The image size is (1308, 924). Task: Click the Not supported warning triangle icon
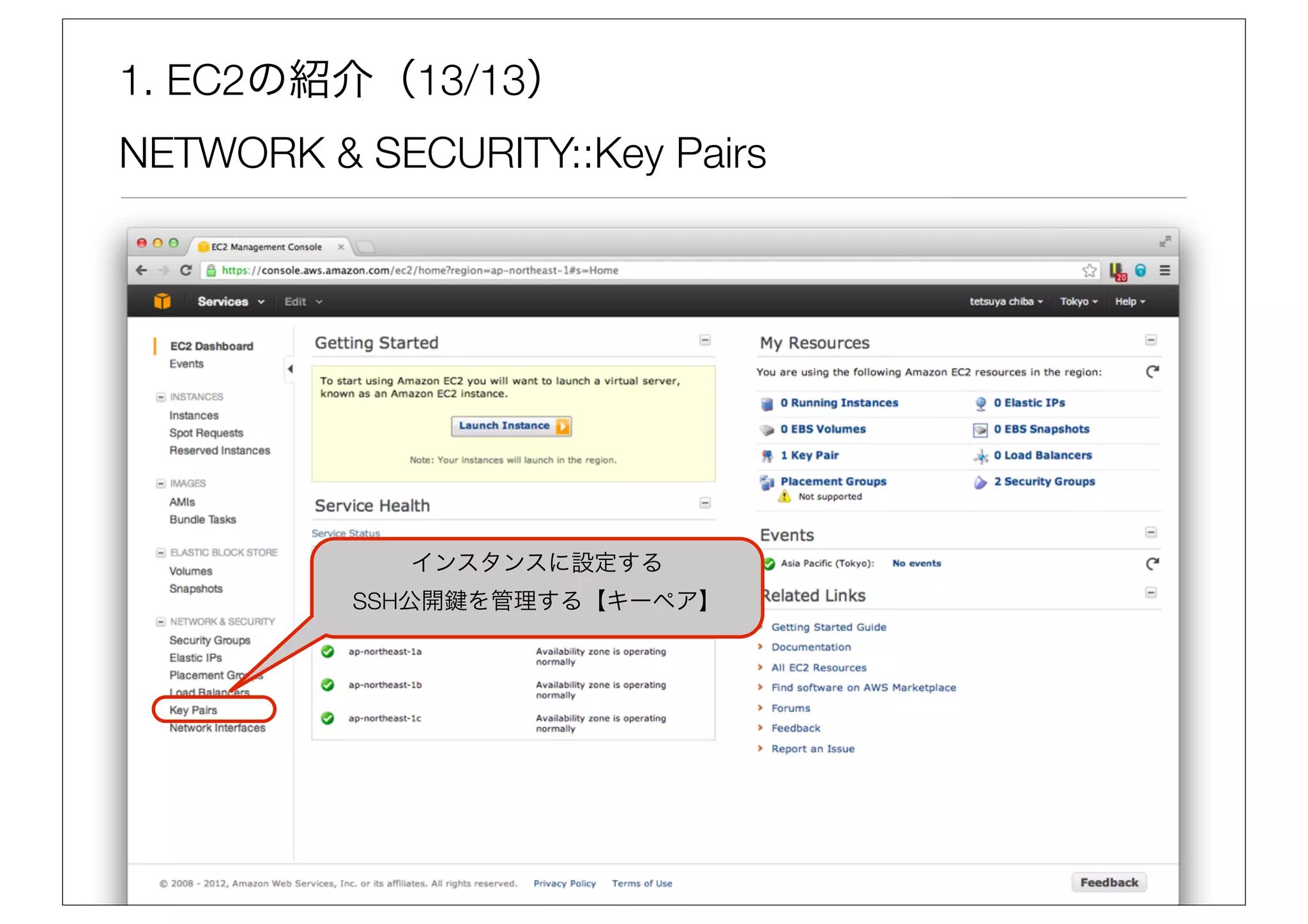tap(784, 496)
